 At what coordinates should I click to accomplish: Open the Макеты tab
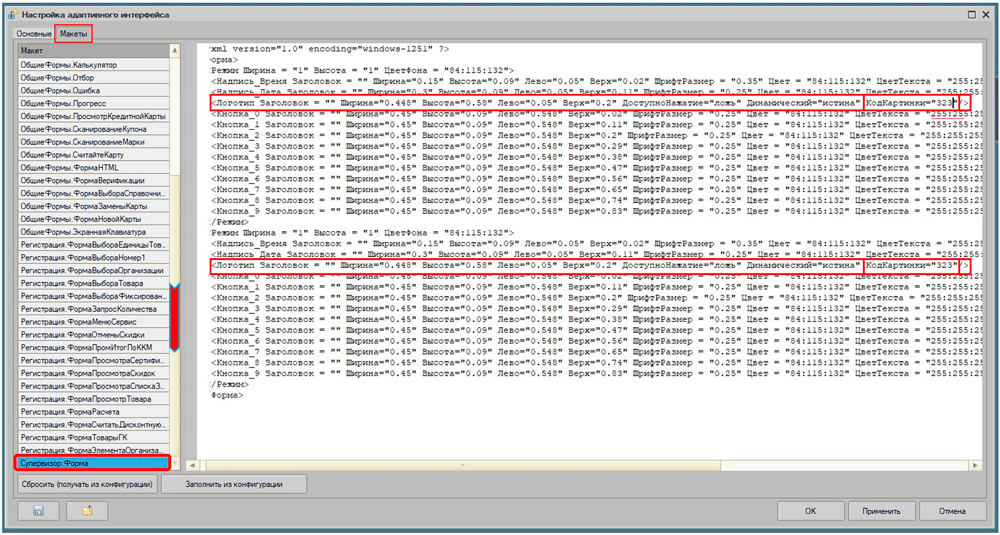tap(73, 33)
